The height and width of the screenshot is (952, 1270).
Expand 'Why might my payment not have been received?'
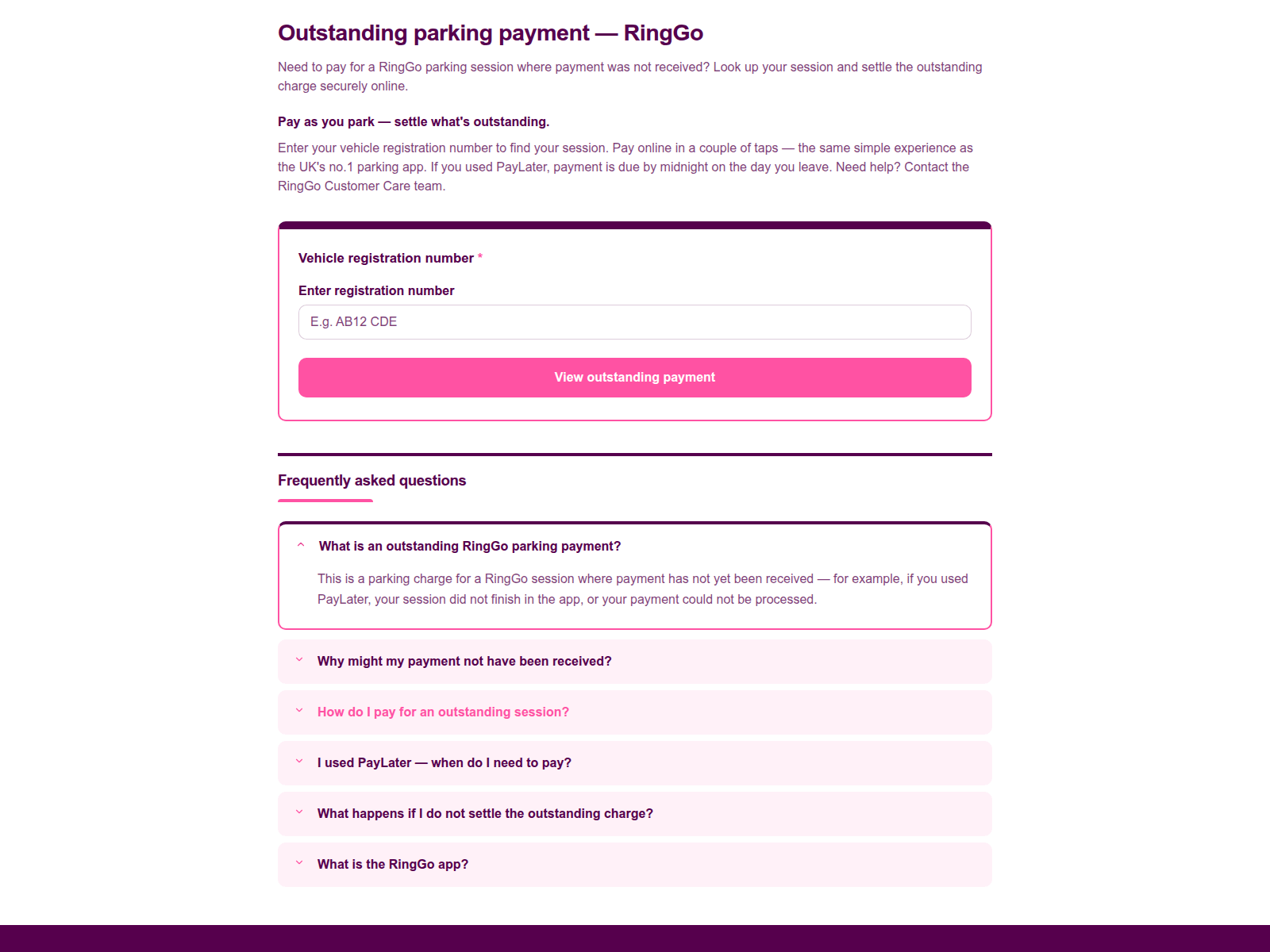tap(635, 662)
